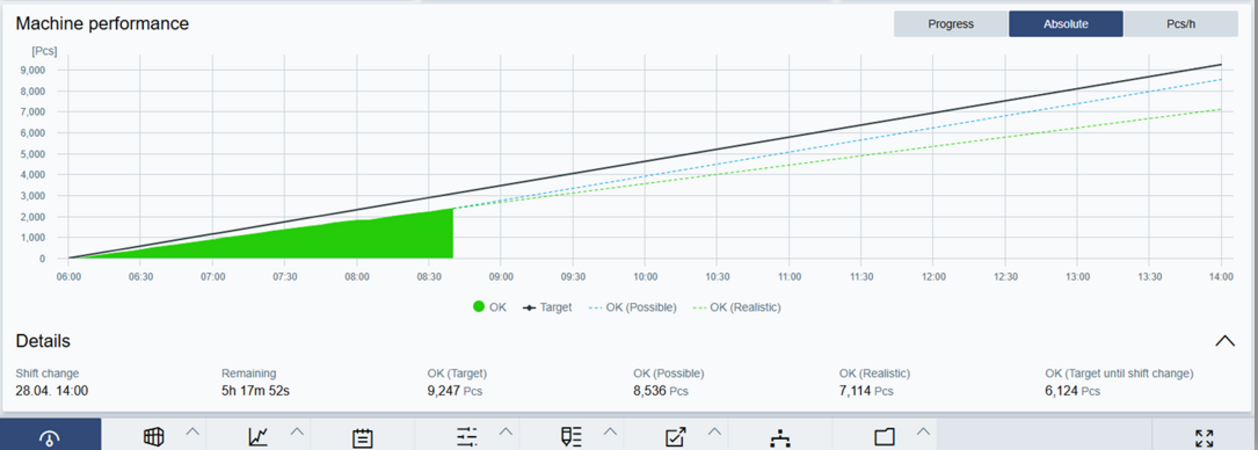Toggle the OK (Possible) legend entry
The image size is (1258, 450).
tap(632, 307)
